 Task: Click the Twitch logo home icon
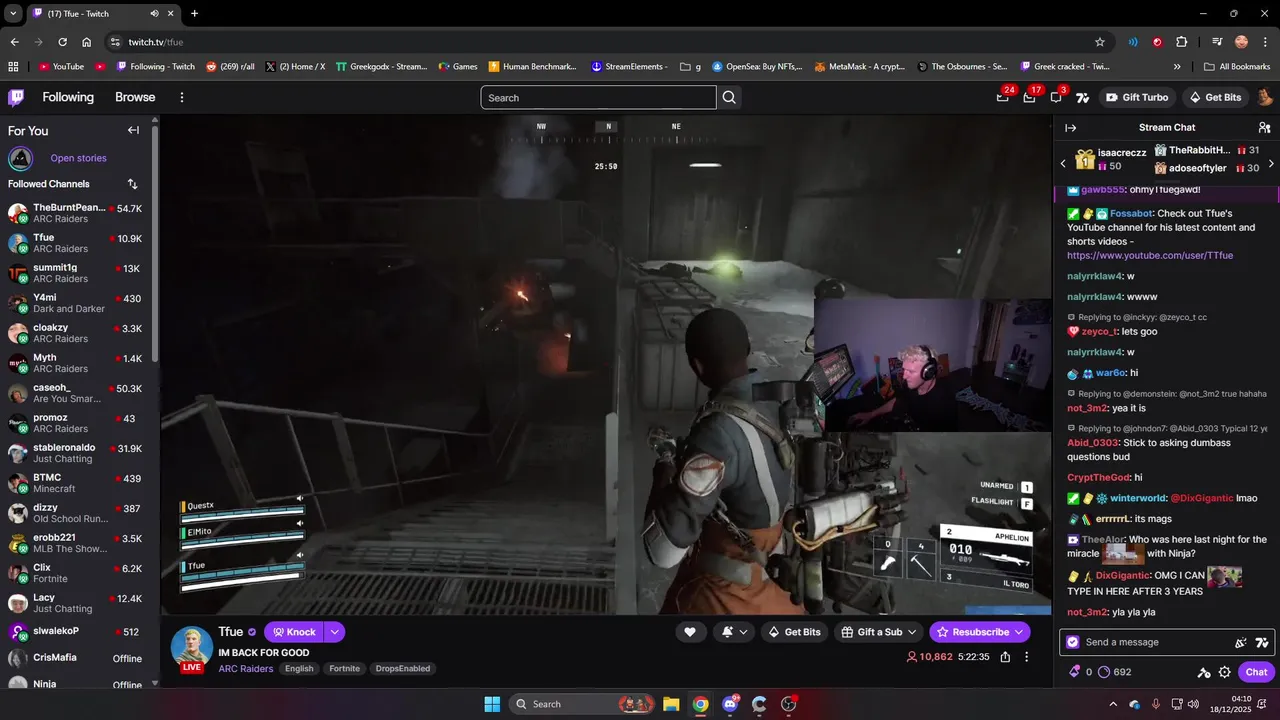pyautogui.click(x=16, y=97)
